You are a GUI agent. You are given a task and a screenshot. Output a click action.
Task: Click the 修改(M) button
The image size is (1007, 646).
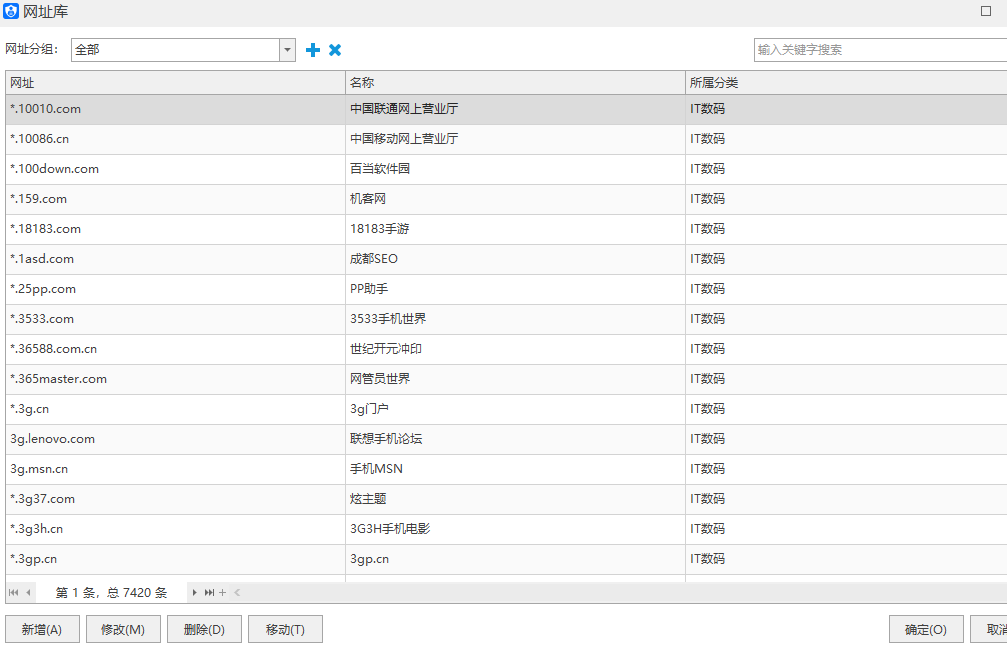click(x=123, y=629)
